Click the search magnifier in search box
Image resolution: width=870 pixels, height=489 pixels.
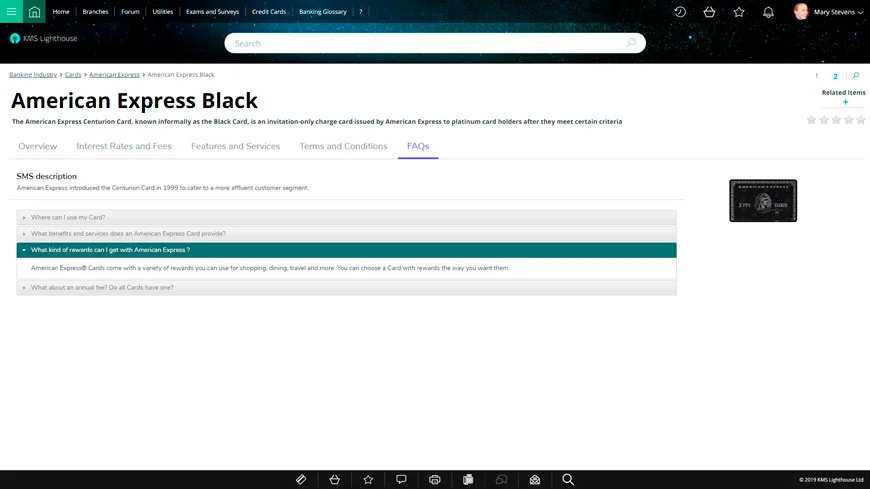631,43
